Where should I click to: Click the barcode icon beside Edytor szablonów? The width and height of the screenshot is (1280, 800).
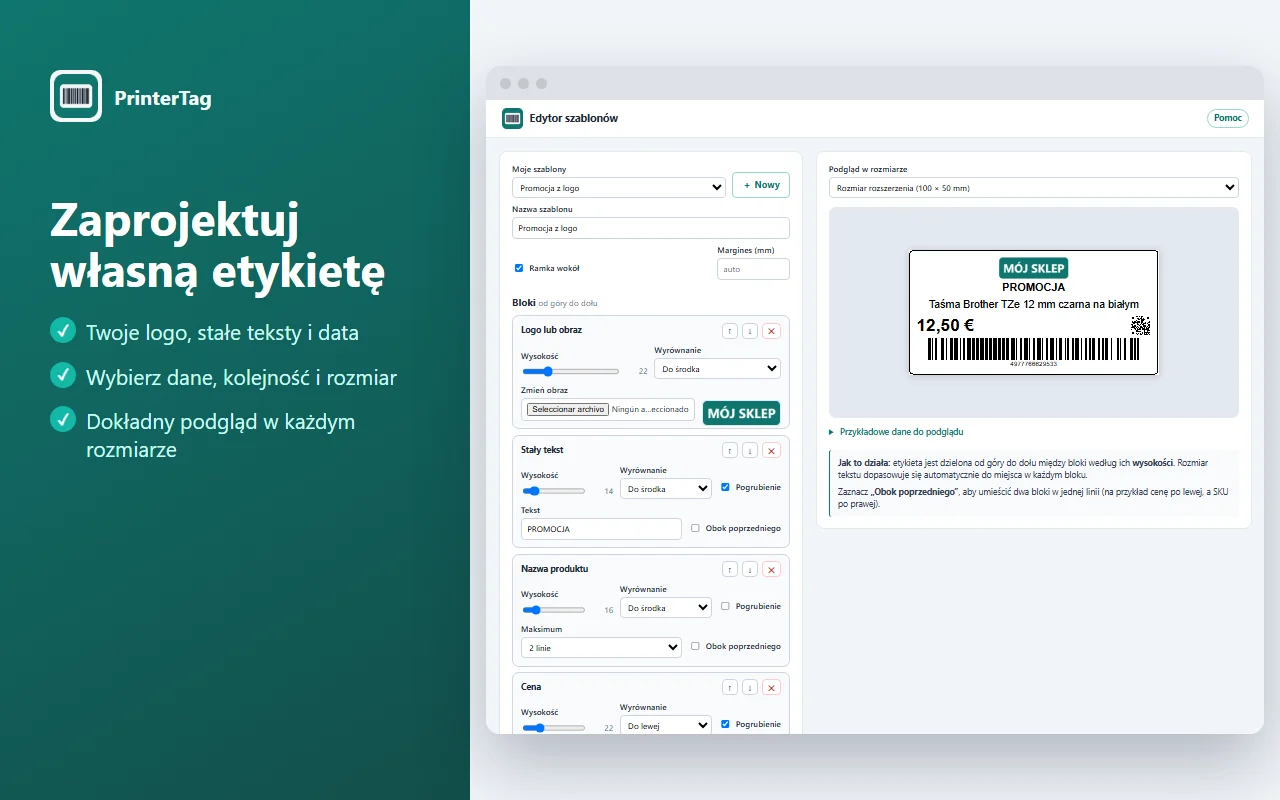click(x=513, y=118)
